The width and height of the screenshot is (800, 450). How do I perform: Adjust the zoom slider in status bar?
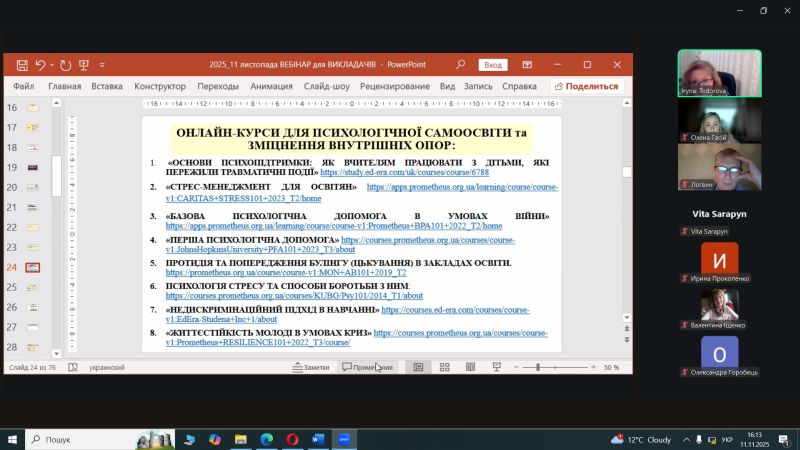[x=539, y=368]
